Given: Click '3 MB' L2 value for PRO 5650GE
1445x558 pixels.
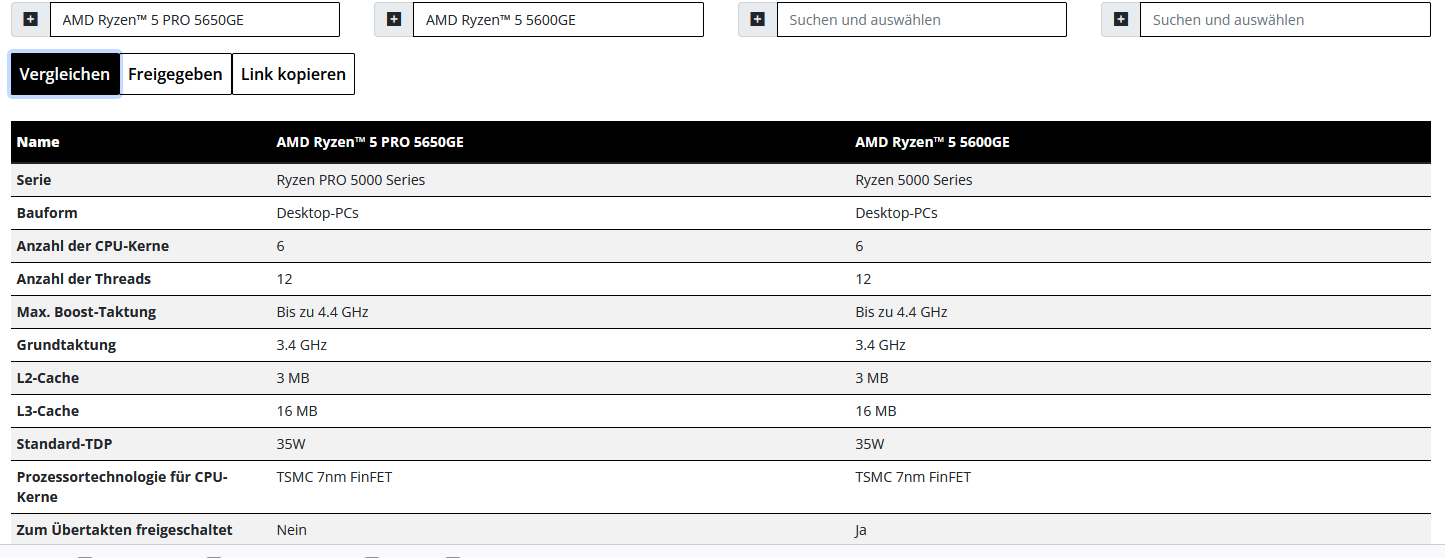Looking at the screenshot, I should click(x=293, y=378).
